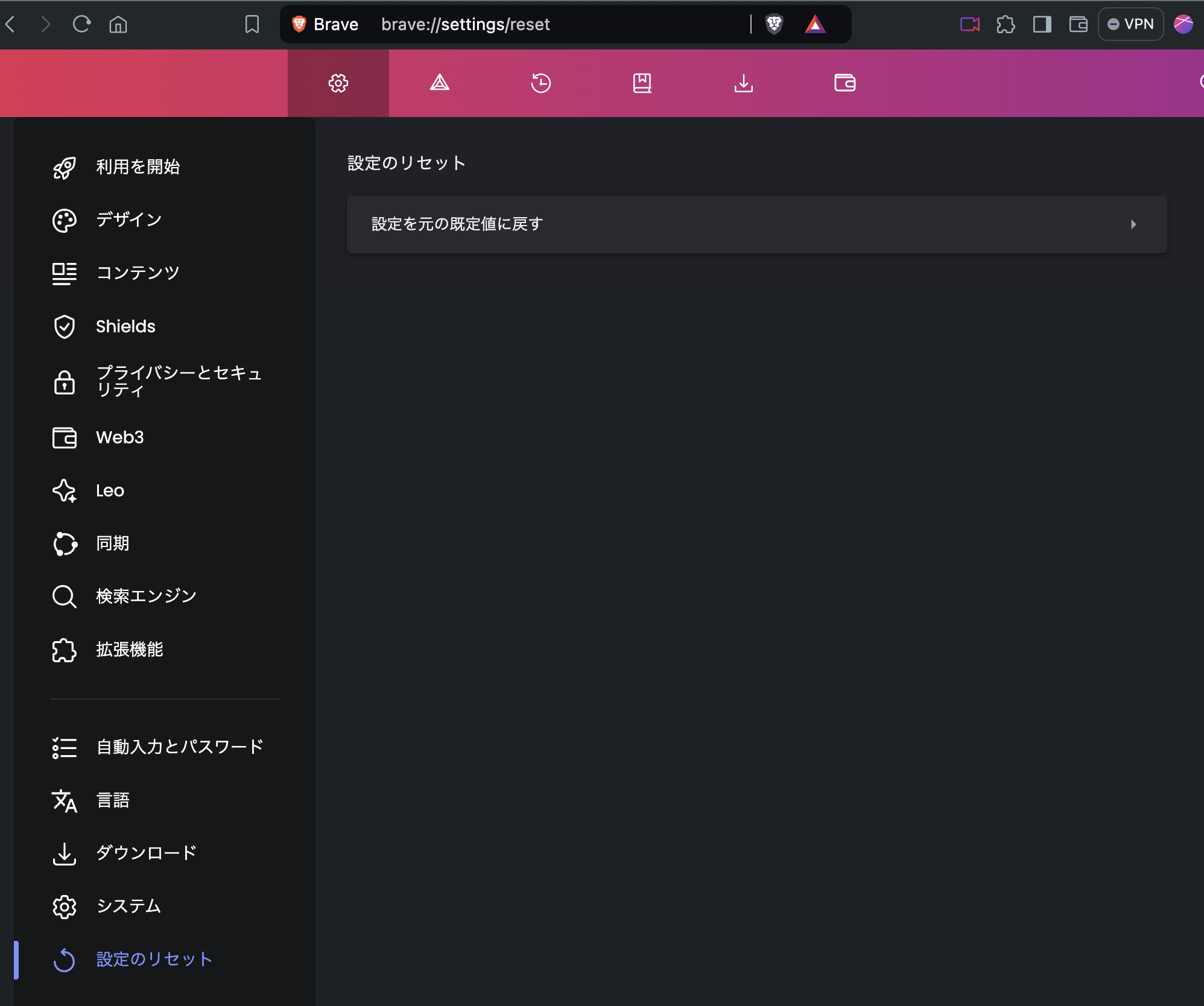Click the wallet icon beside Web3

pyautogui.click(x=65, y=438)
